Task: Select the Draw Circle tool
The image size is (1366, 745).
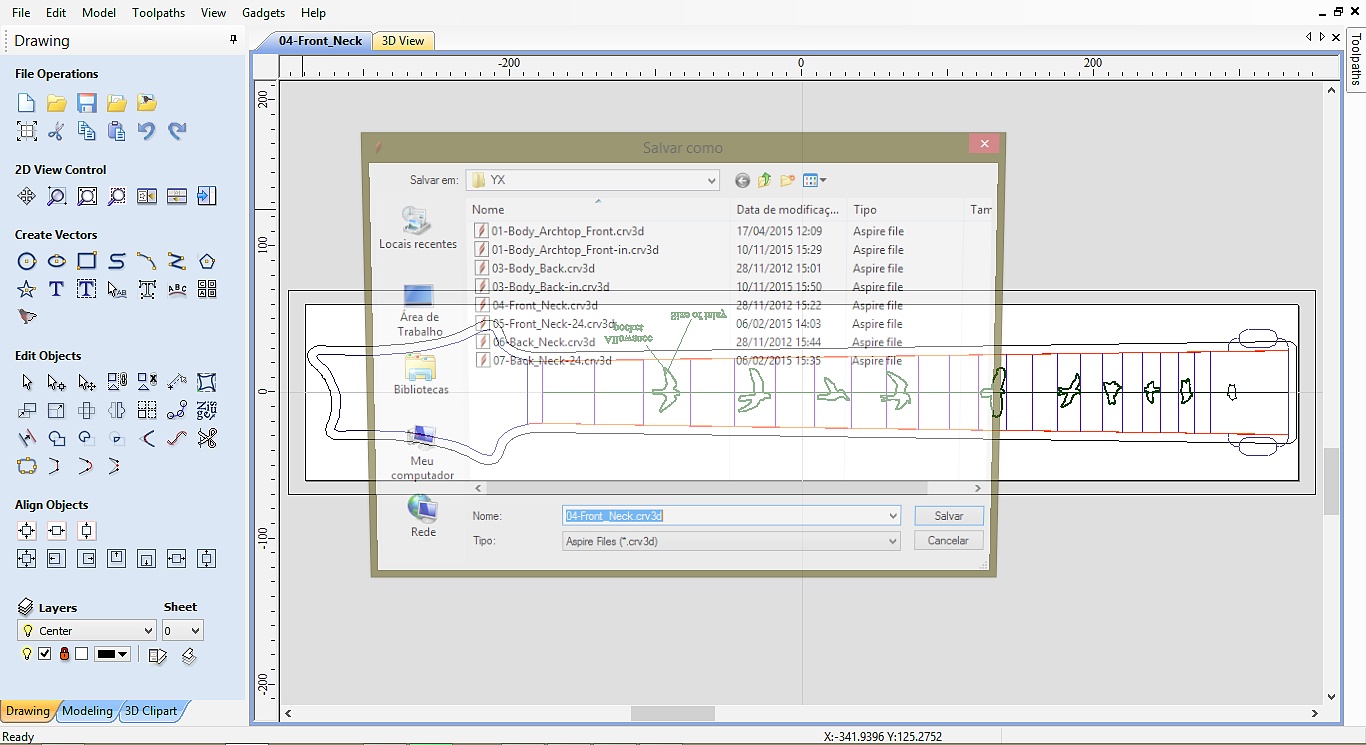Action: (x=27, y=262)
